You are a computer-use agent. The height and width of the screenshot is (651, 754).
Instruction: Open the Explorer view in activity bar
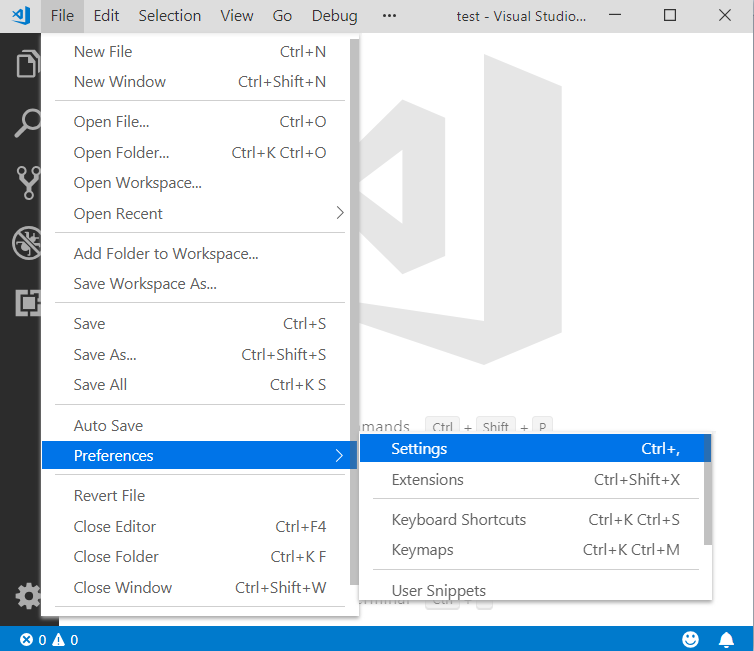tap(27, 63)
